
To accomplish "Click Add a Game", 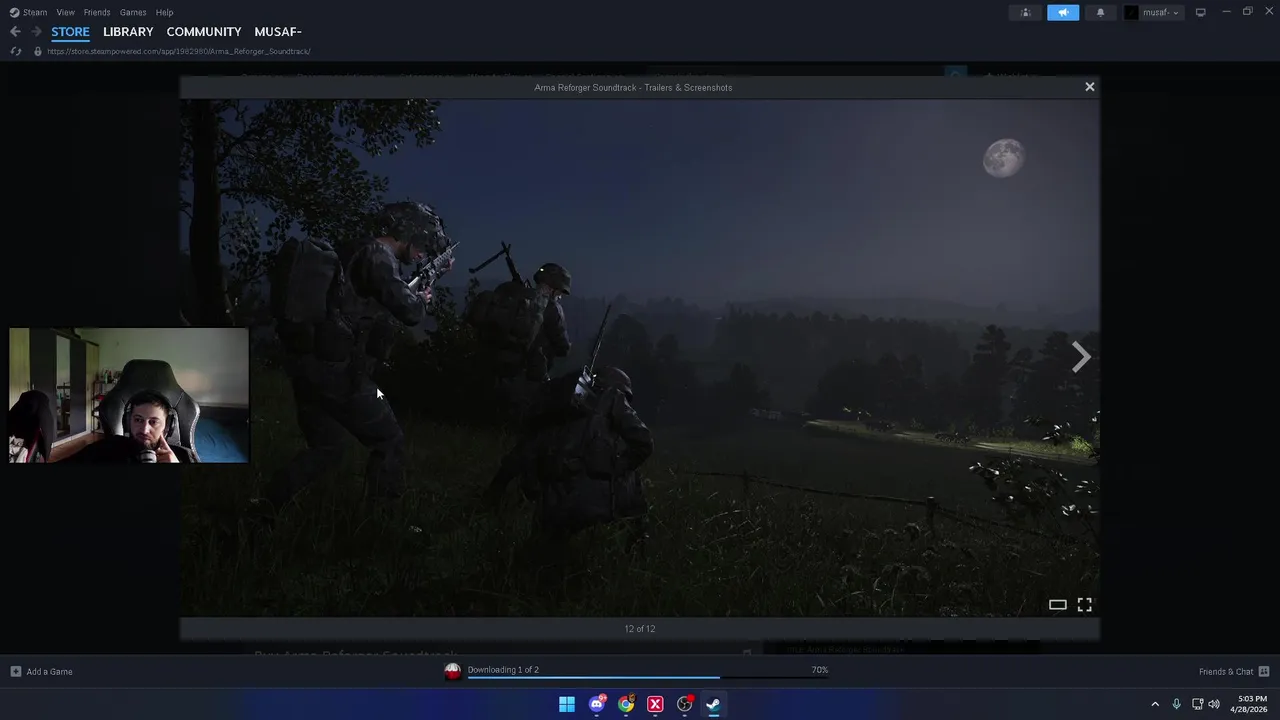I will click(x=41, y=671).
